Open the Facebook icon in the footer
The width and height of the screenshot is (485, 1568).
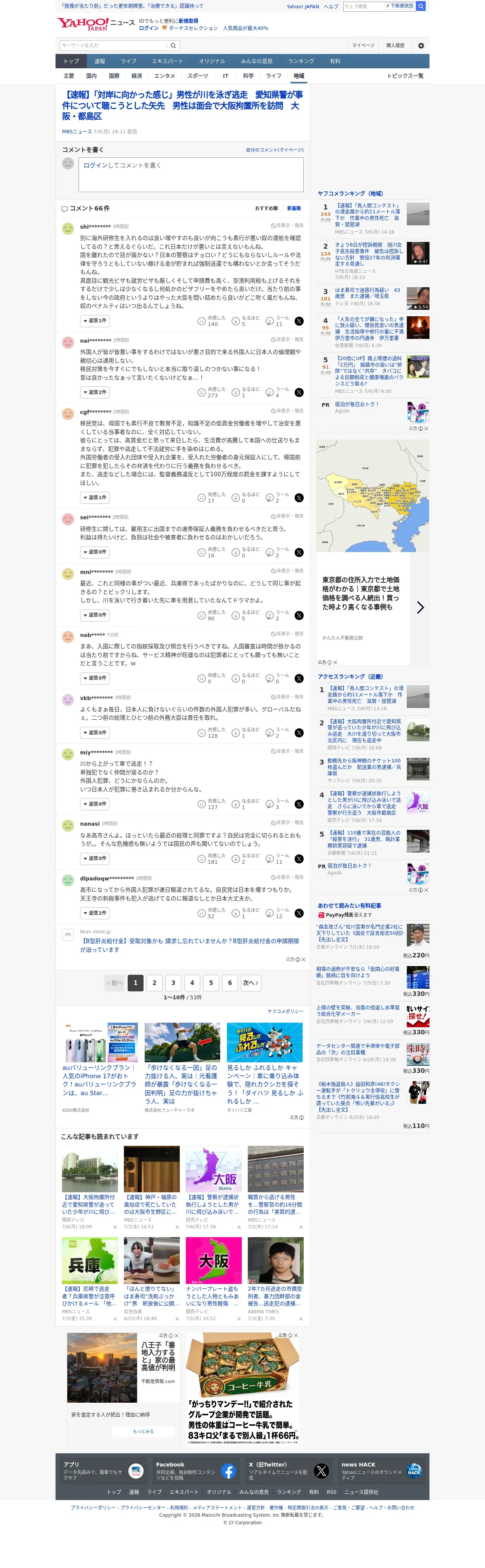229,1471
